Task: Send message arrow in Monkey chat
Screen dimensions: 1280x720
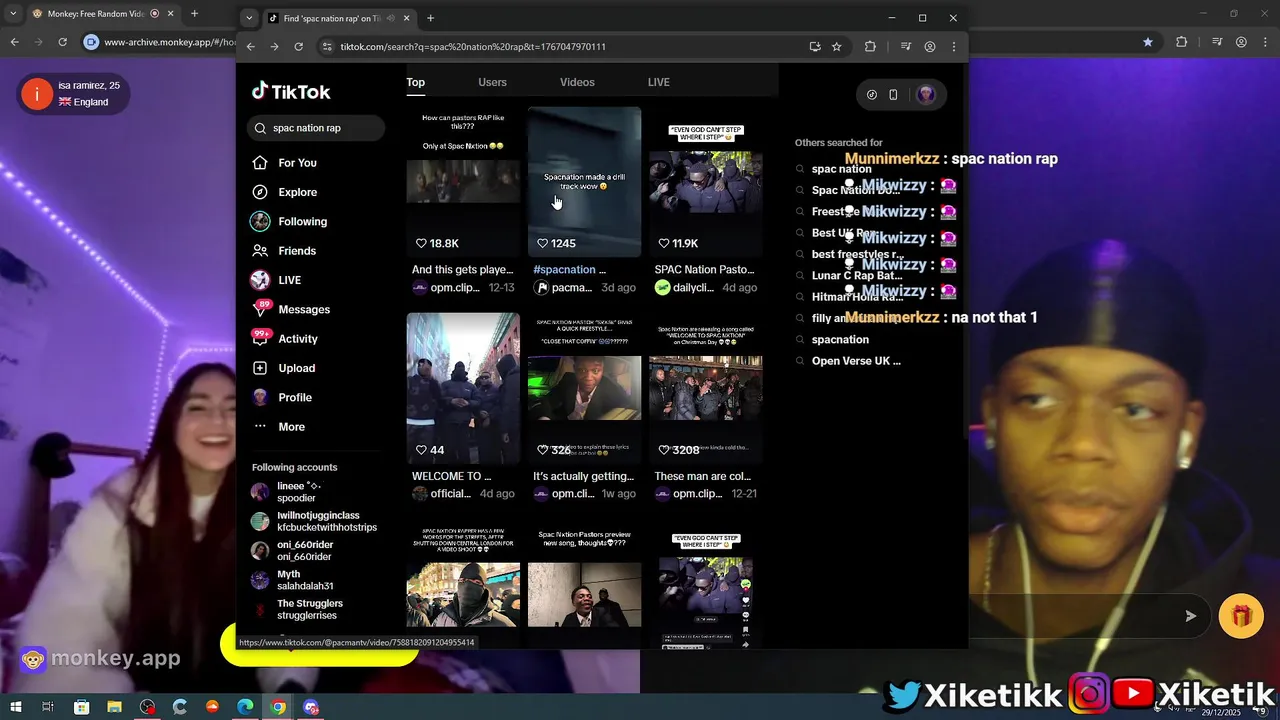Action: (1190, 616)
